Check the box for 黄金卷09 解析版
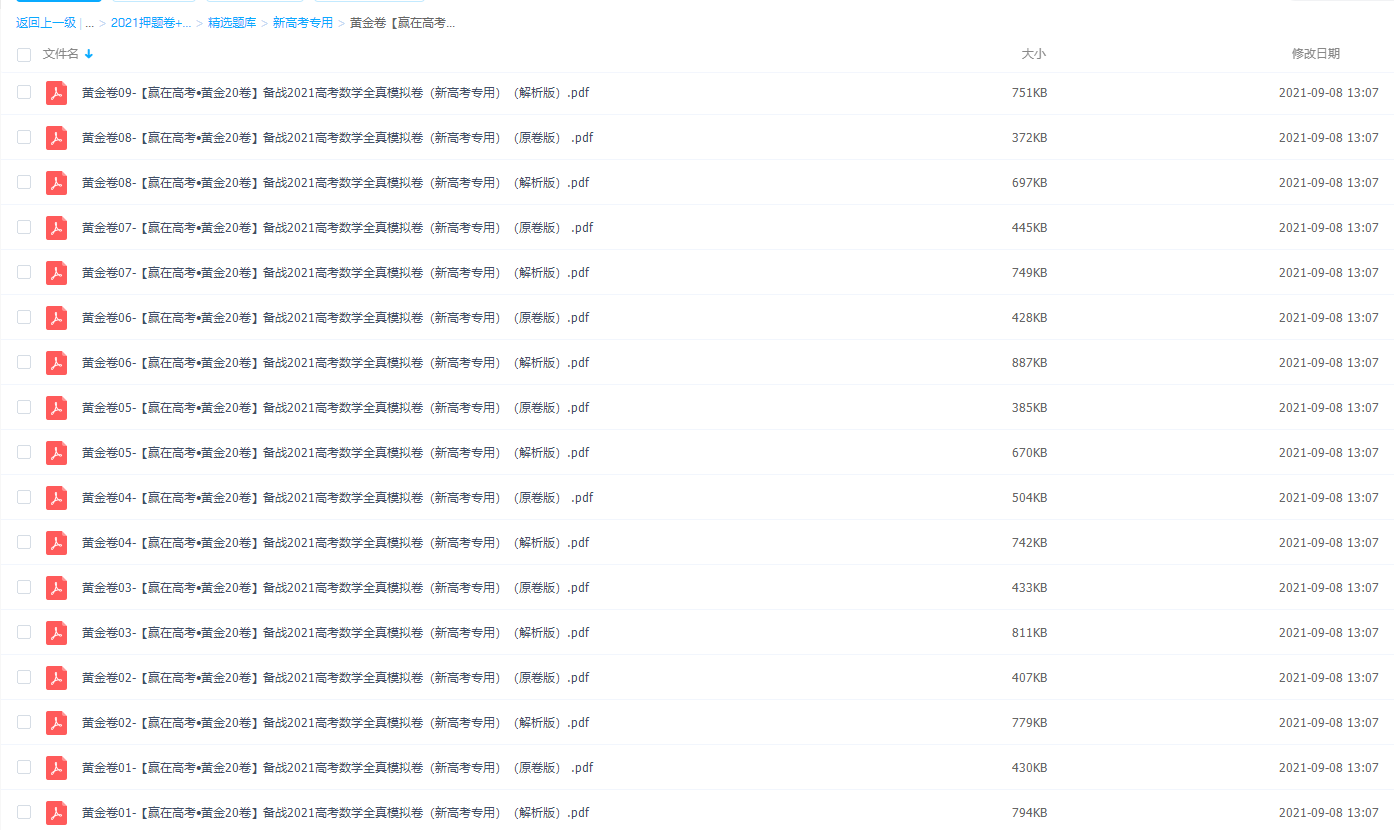 coord(24,92)
